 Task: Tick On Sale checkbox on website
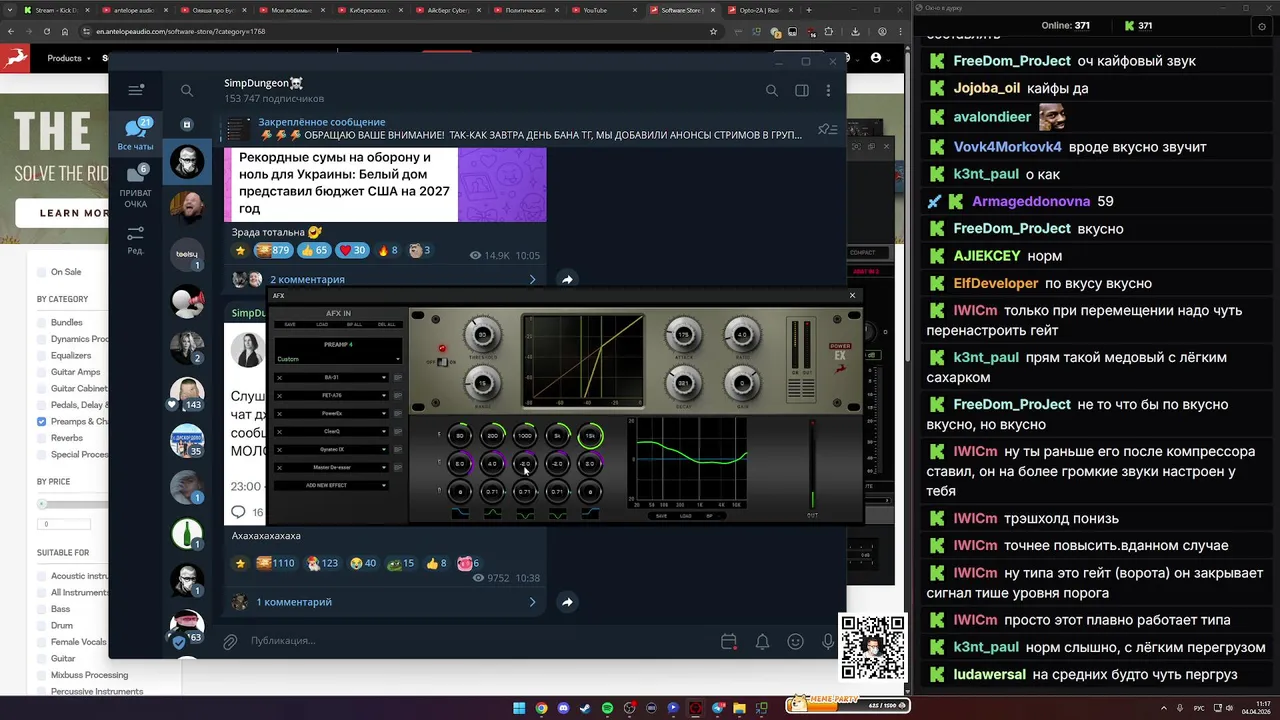pos(42,272)
